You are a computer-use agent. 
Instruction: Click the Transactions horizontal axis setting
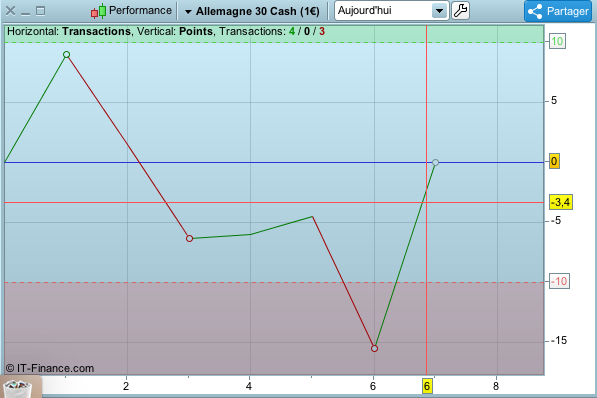96,31
